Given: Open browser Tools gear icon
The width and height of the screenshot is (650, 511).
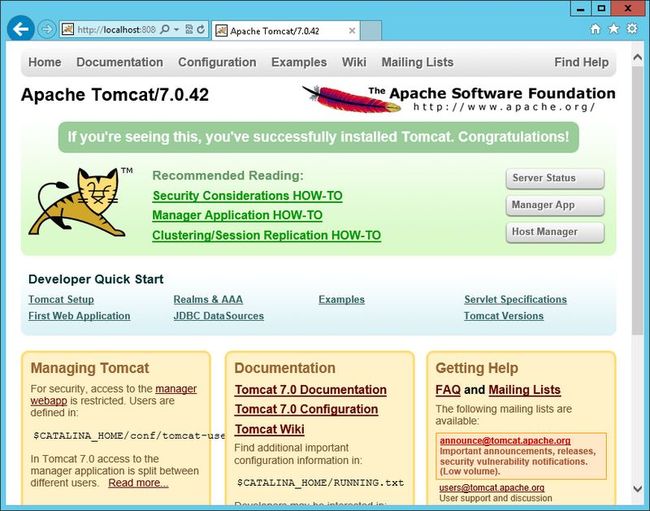Looking at the screenshot, I should point(632,29).
